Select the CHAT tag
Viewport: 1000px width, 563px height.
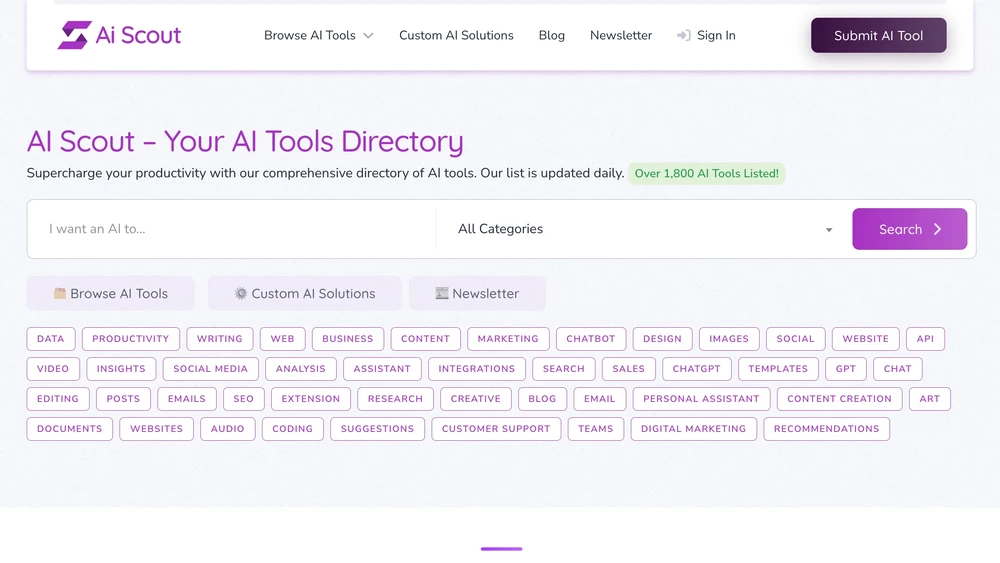click(897, 369)
